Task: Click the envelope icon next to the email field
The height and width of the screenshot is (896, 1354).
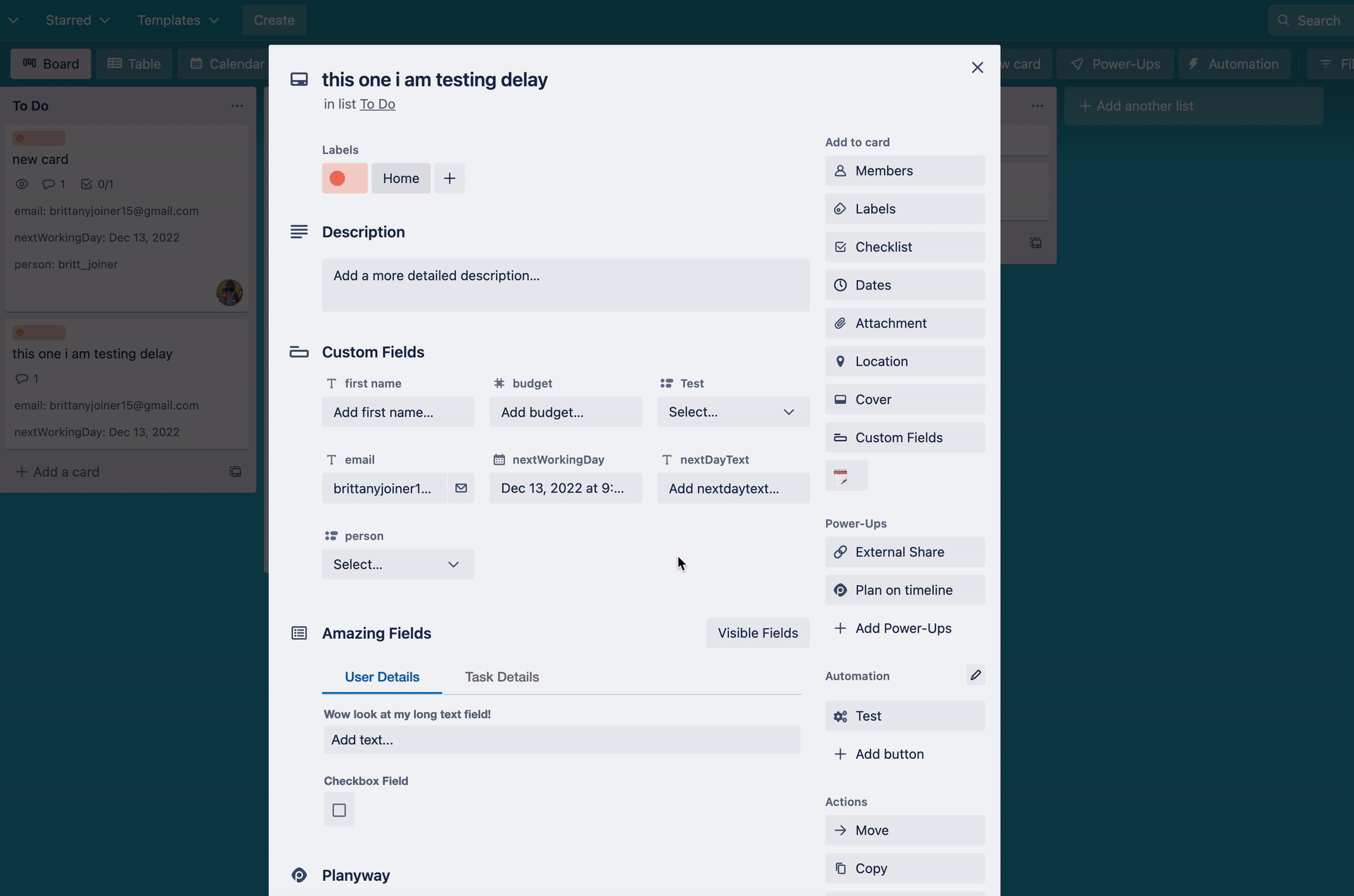Action: coord(461,488)
